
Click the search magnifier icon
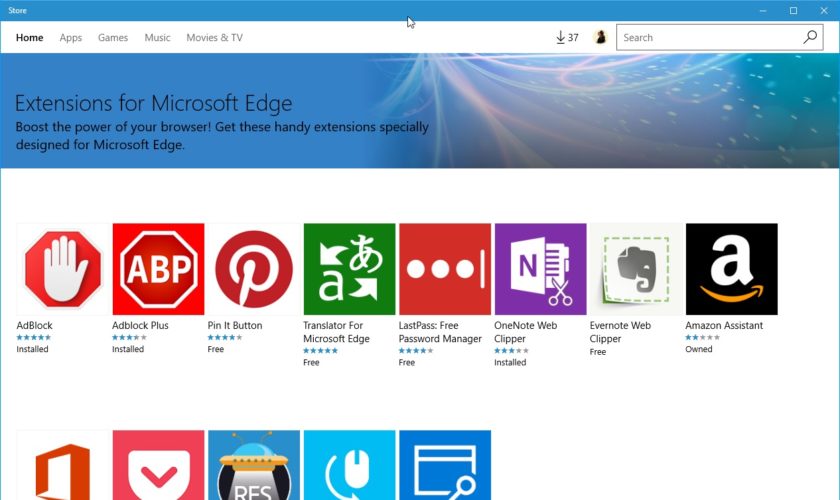point(810,38)
